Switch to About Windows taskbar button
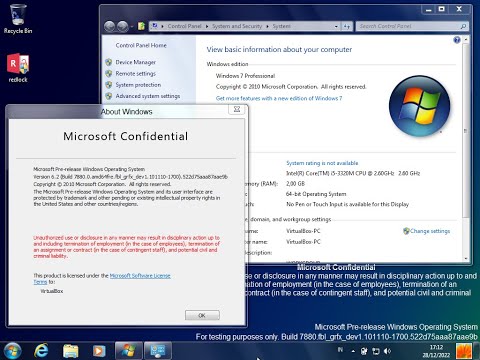The height and width of the screenshot is (360, 480). (129, 351)
